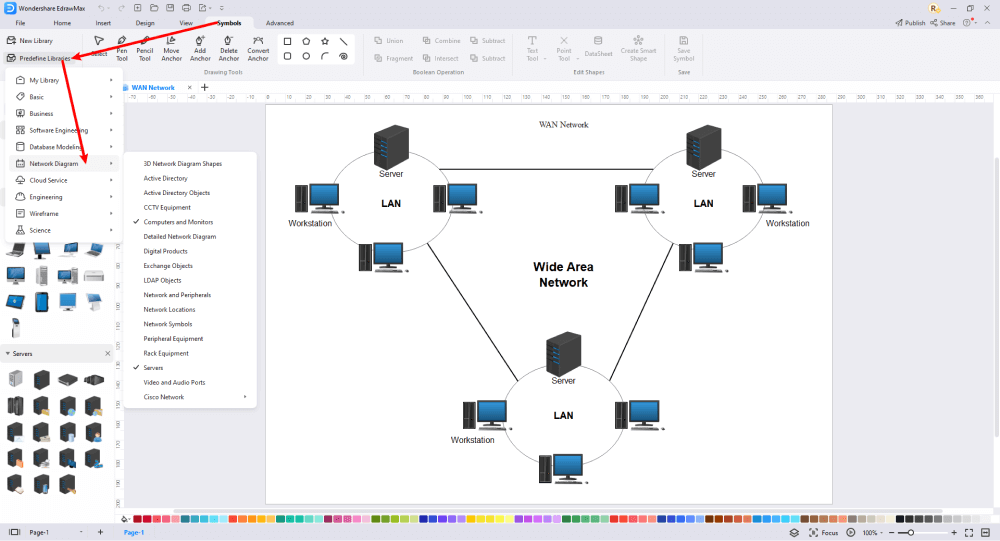Activate the Add Anchor tool
1000x541 pixels.
pyautogui.click(x=200, y=48)
